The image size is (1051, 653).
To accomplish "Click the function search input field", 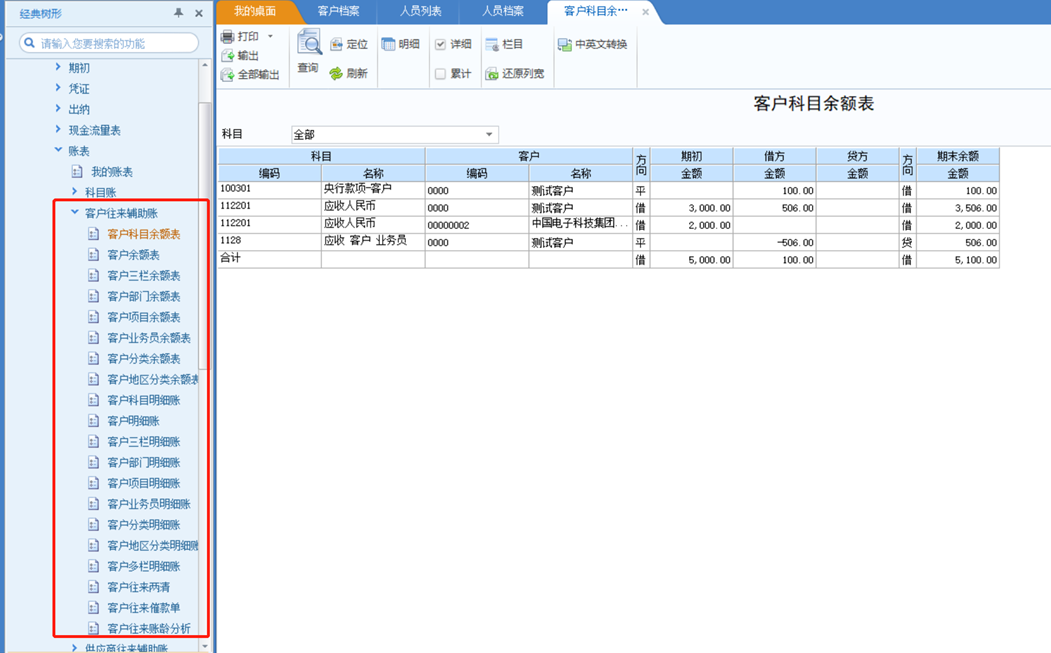I will pos(115,43).
